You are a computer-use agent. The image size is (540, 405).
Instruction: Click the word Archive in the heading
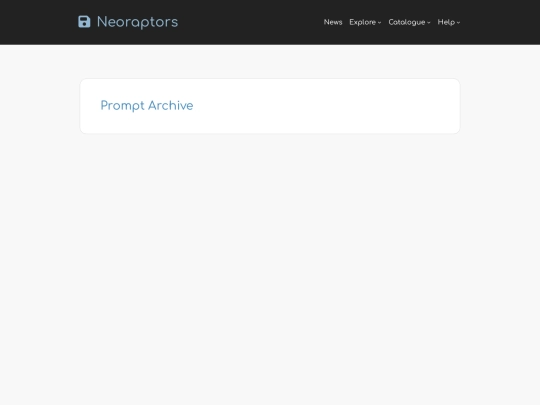pos(170,105)
